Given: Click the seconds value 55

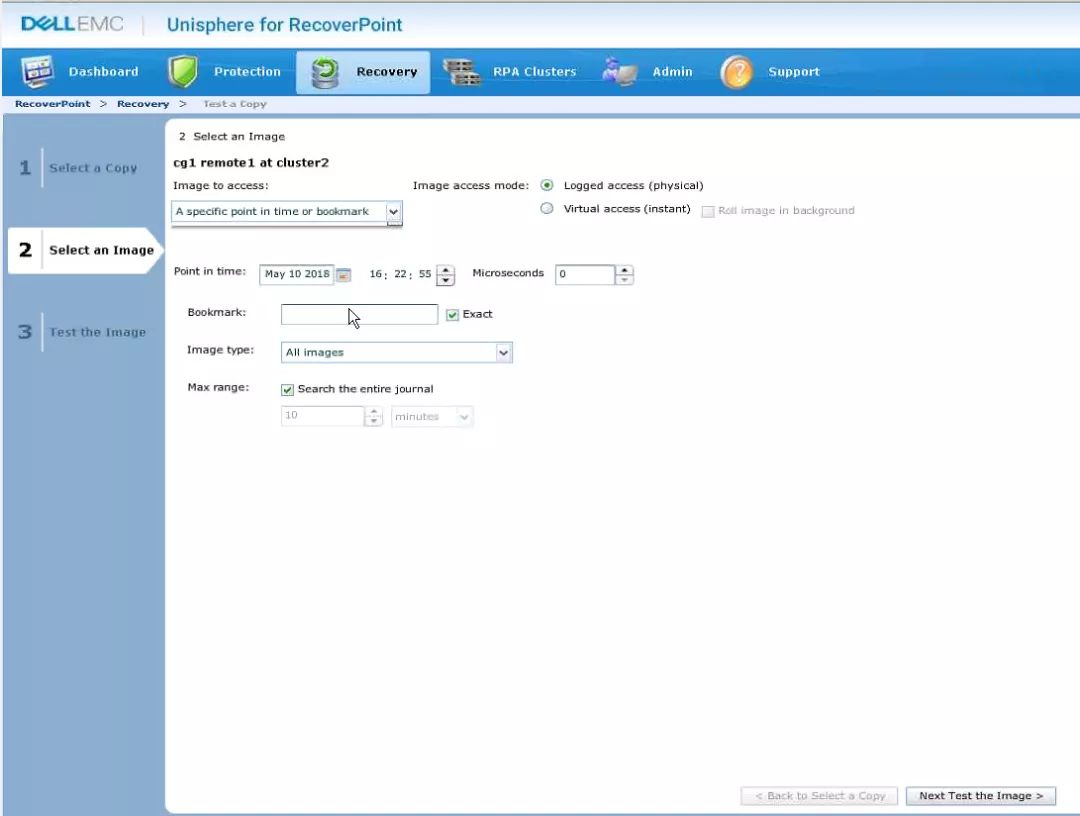Looking at the screenshot, I should point(424,274).
